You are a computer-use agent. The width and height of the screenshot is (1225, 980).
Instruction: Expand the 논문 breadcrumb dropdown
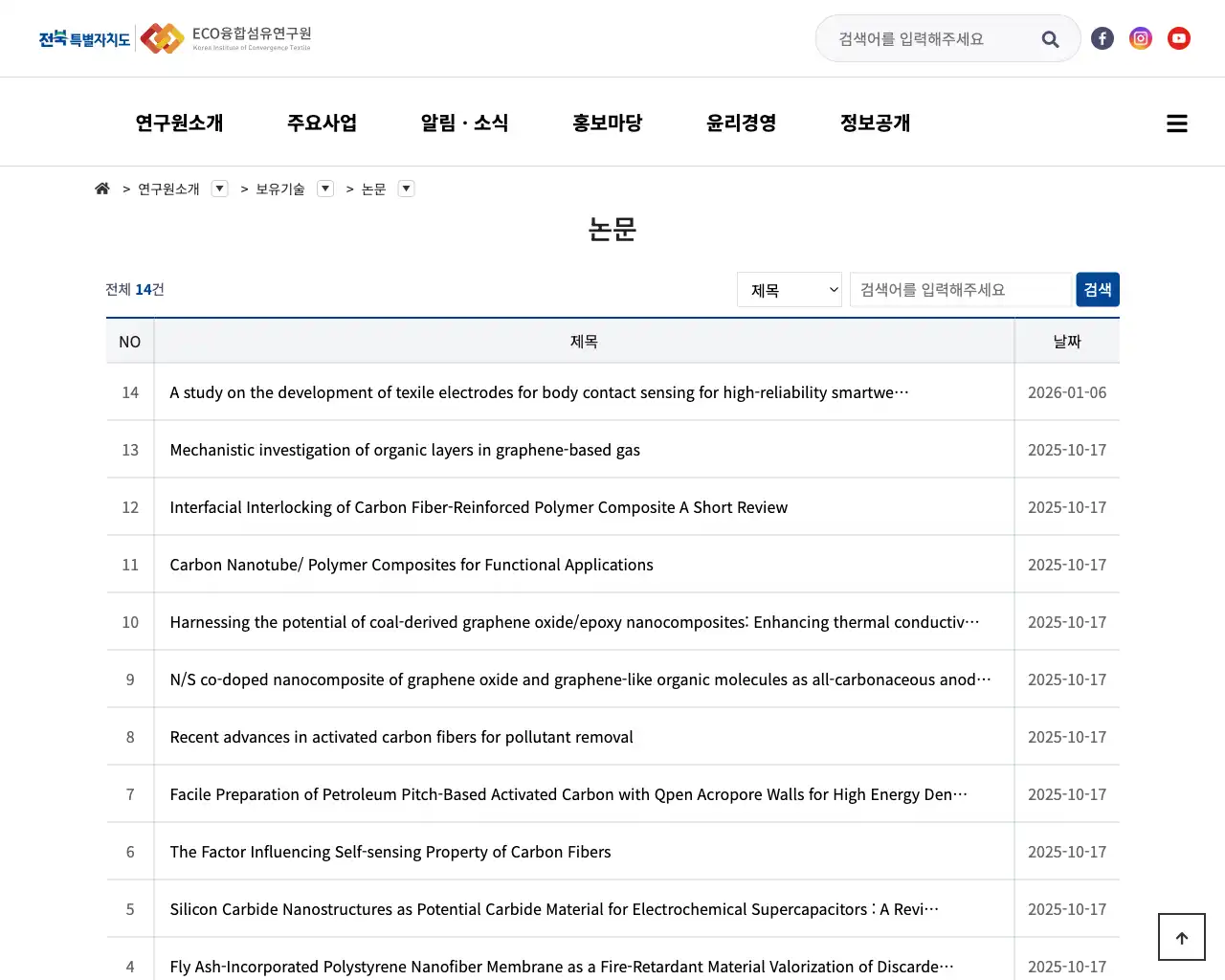coord(407,189)
